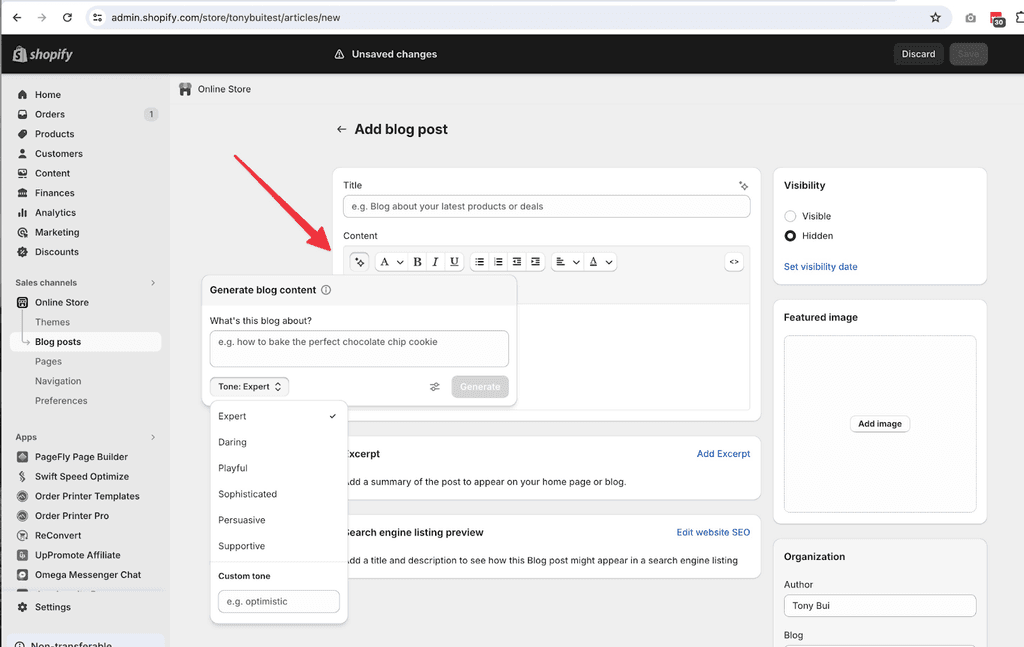1024x647 pixels.
Task: Open Navigation under Online Store
Action: tap(58, 381)
